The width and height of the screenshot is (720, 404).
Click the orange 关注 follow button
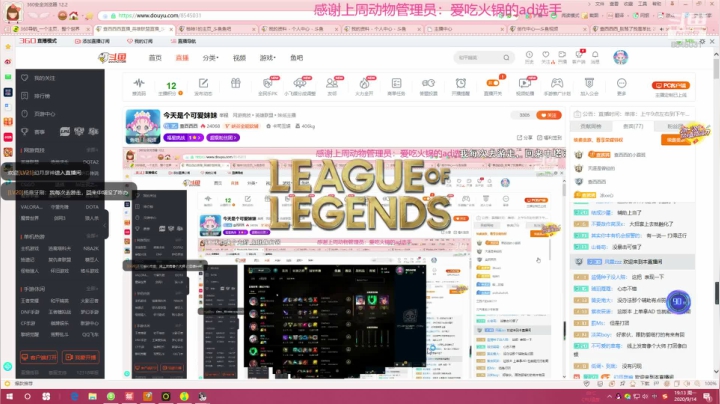(549, 115)
